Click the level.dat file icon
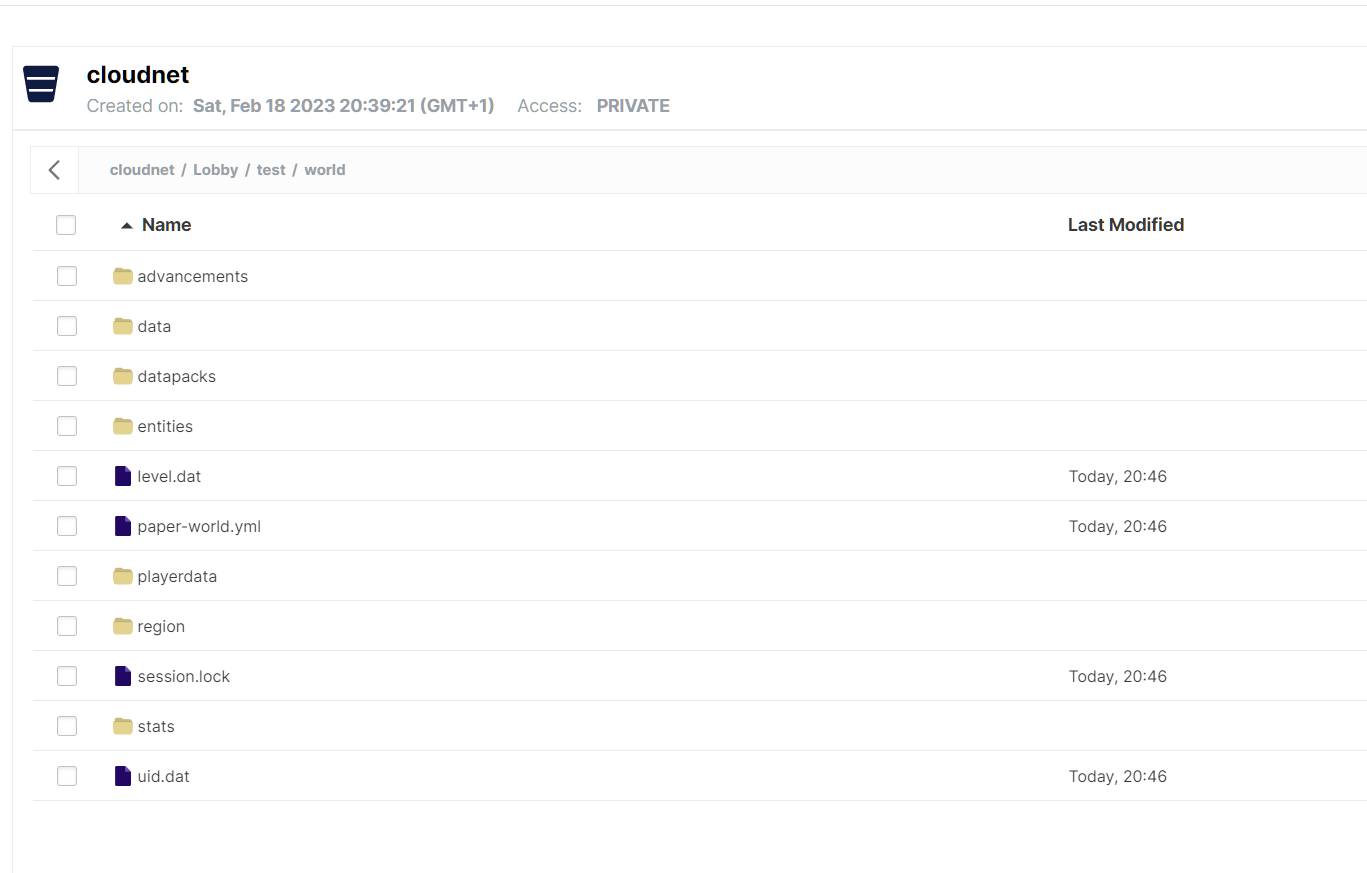This screenshot has height=873, width=1367. pos(123,476)
